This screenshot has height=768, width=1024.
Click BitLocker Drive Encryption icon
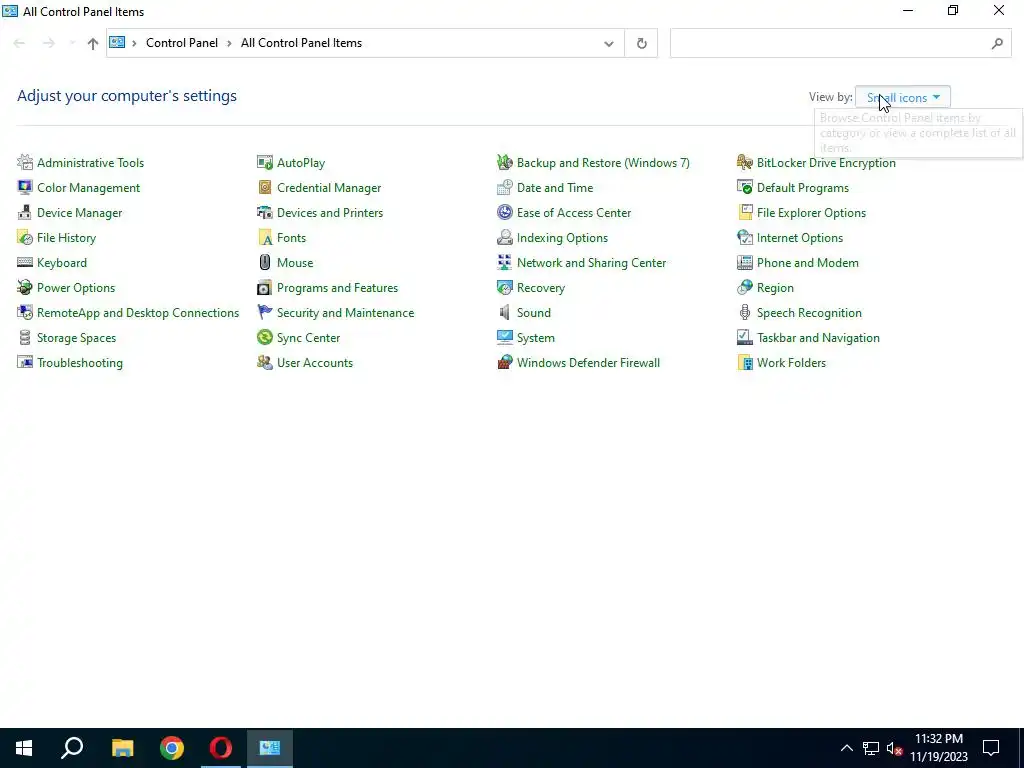click(744, 162)
